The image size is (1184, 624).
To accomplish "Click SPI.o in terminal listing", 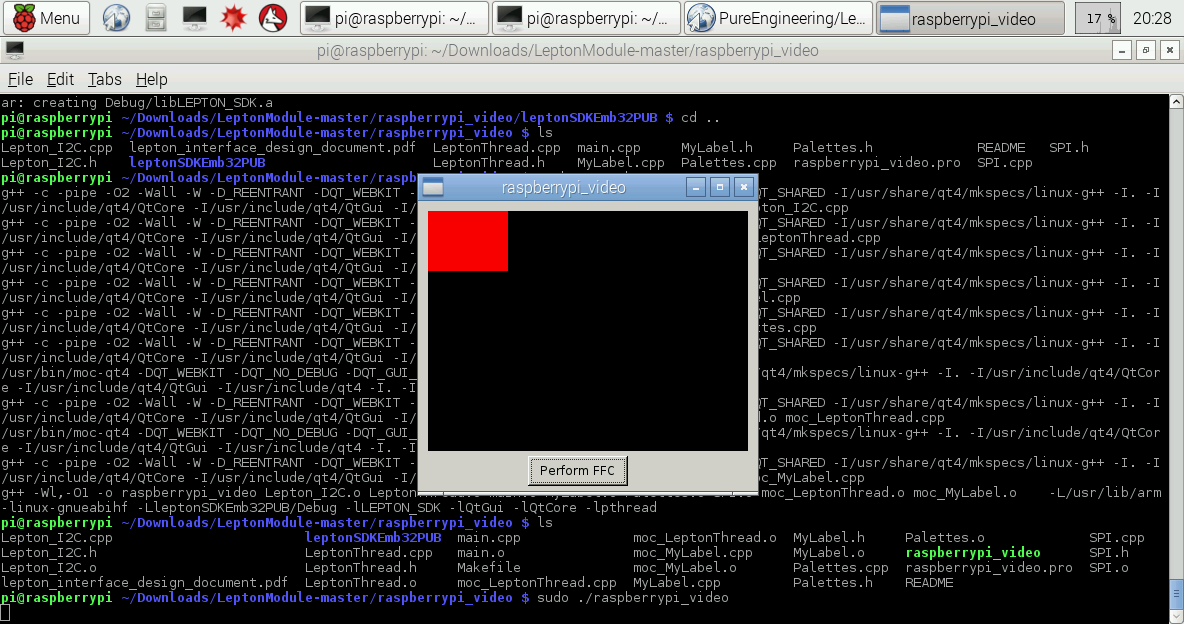I will (x=1108, y=567).
